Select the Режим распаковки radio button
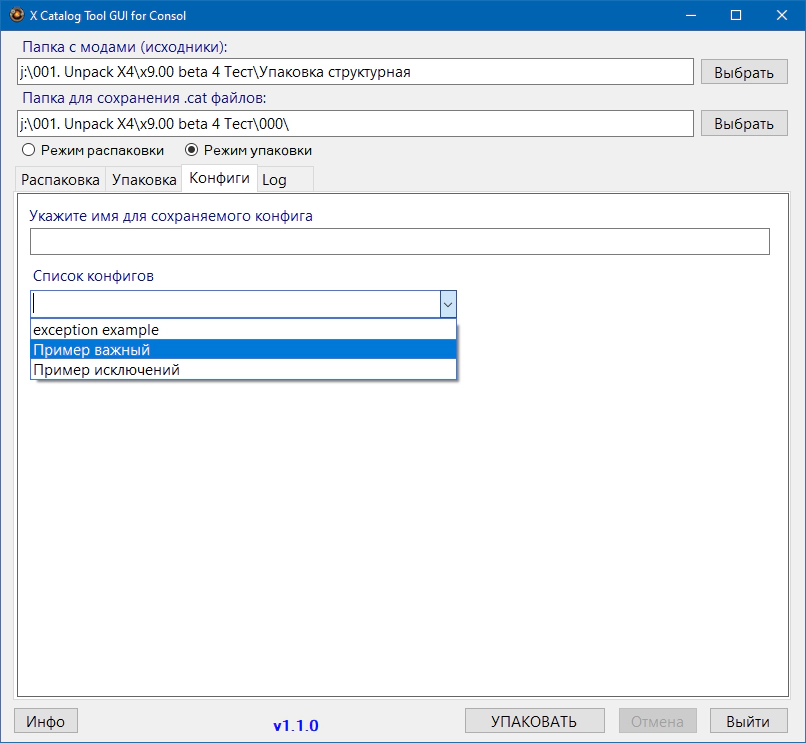This screenshot has height=743, width=806. coord(29,150)
